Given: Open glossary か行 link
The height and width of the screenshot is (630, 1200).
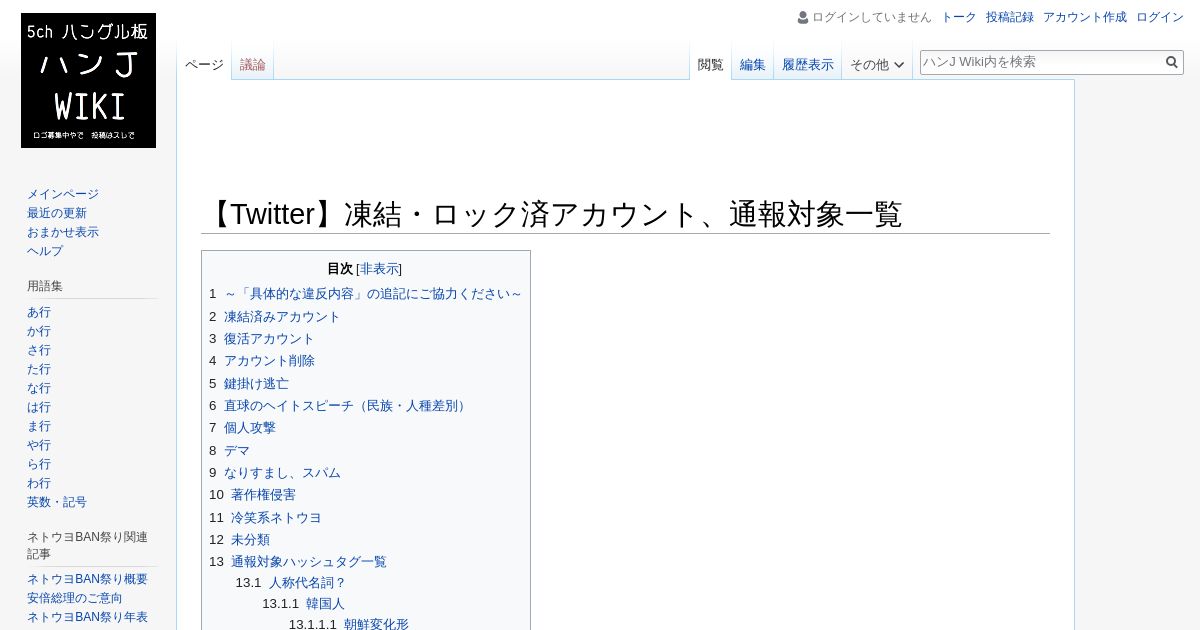Looking at the screenshot, I should tap(39, 331).
